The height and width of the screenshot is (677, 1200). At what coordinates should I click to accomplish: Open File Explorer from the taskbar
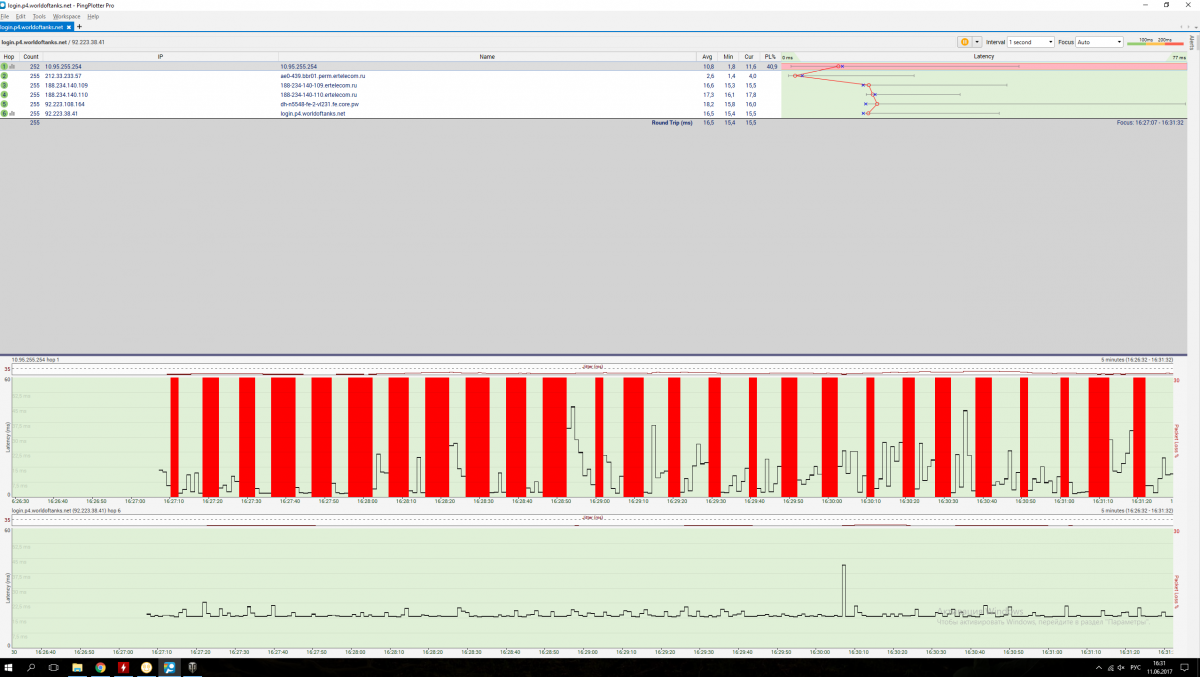coord(77,667)
